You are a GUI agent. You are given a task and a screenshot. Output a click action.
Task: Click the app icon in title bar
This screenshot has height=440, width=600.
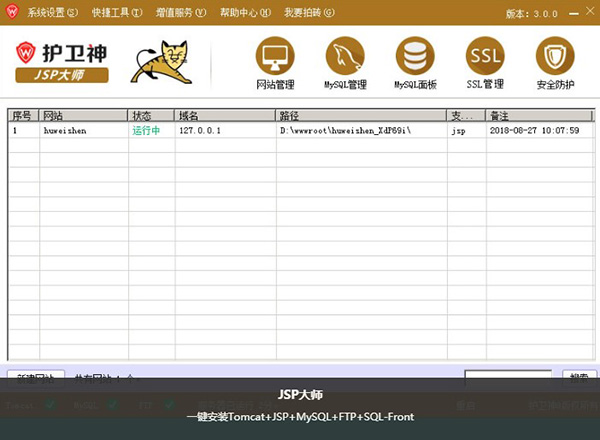point(13,13)
